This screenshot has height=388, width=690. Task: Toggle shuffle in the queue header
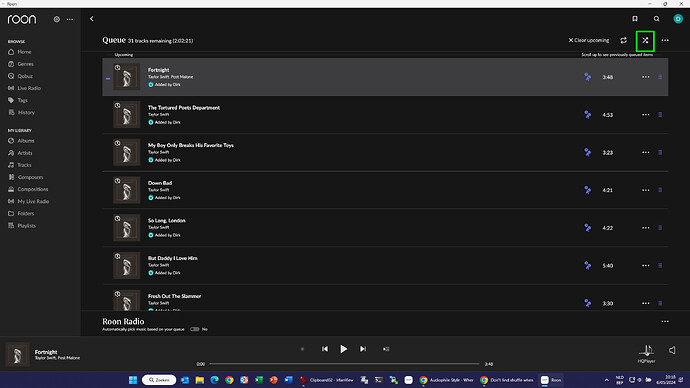(x=645, y=40)
